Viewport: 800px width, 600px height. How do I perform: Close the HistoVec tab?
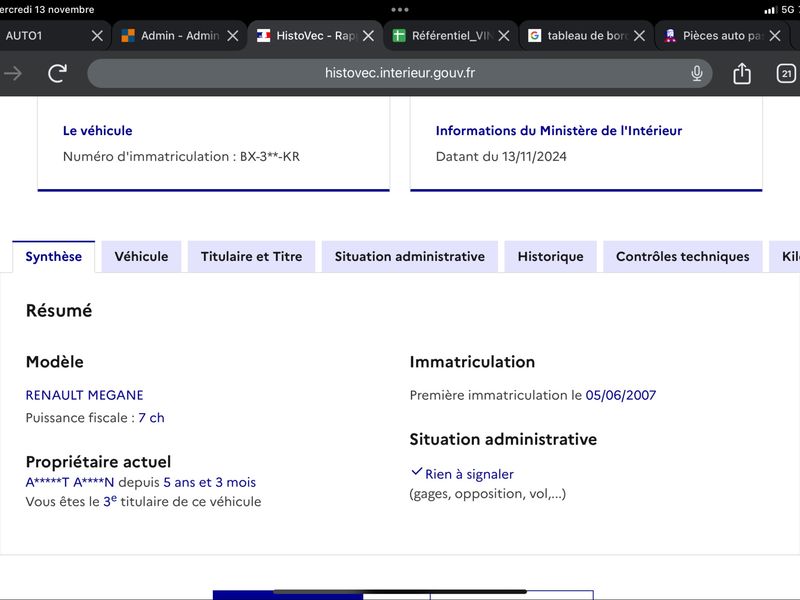(368, 36)
